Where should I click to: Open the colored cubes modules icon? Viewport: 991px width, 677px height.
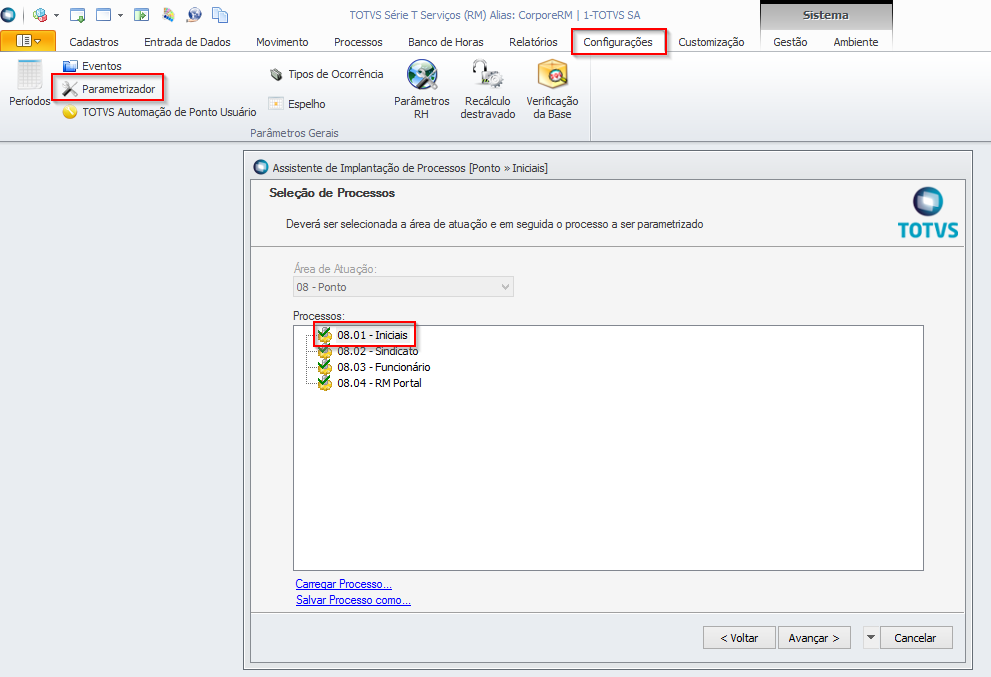40,15
